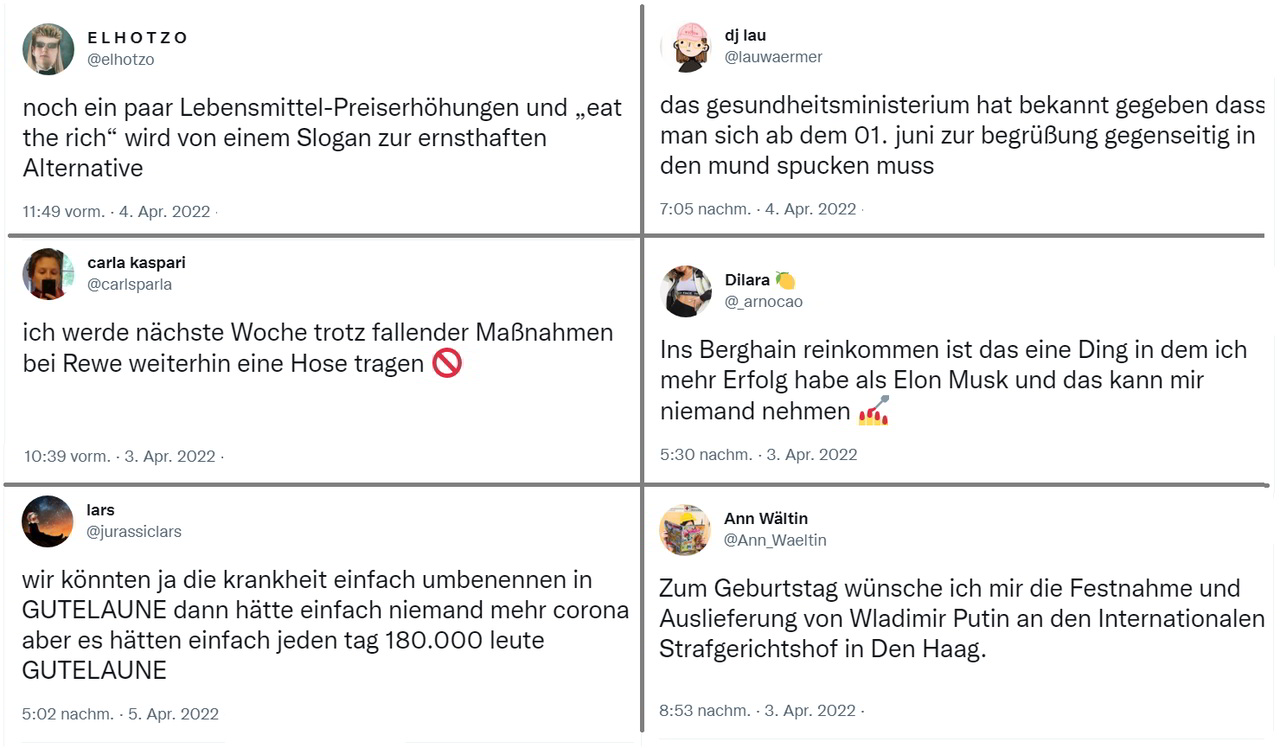Open the @_arnocao handle
The height and width of the screenshot is (748, 1280).
(x=763, y=302)
